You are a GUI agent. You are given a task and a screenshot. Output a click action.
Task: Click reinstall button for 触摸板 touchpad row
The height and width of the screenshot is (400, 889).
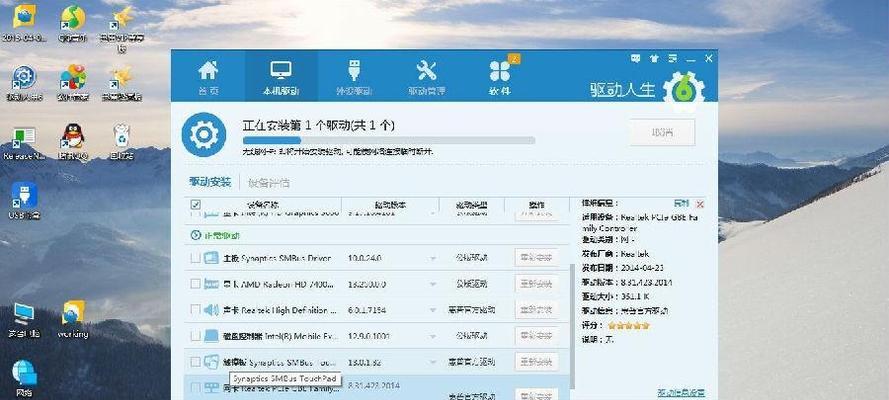pyautogui.click(x=536, y=361)
